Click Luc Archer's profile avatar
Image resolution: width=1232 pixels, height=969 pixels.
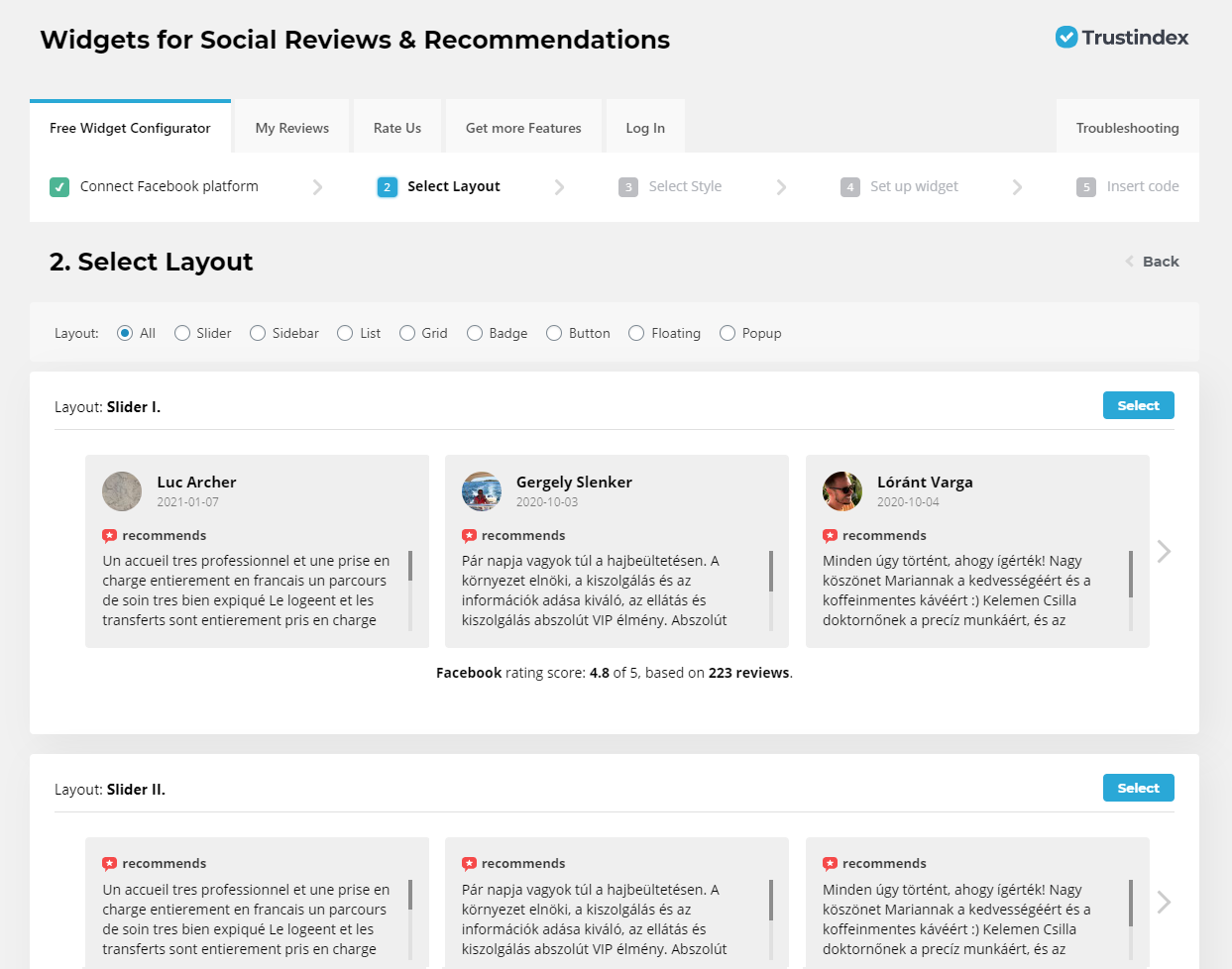pyautogui.click(x=122, y=491)
